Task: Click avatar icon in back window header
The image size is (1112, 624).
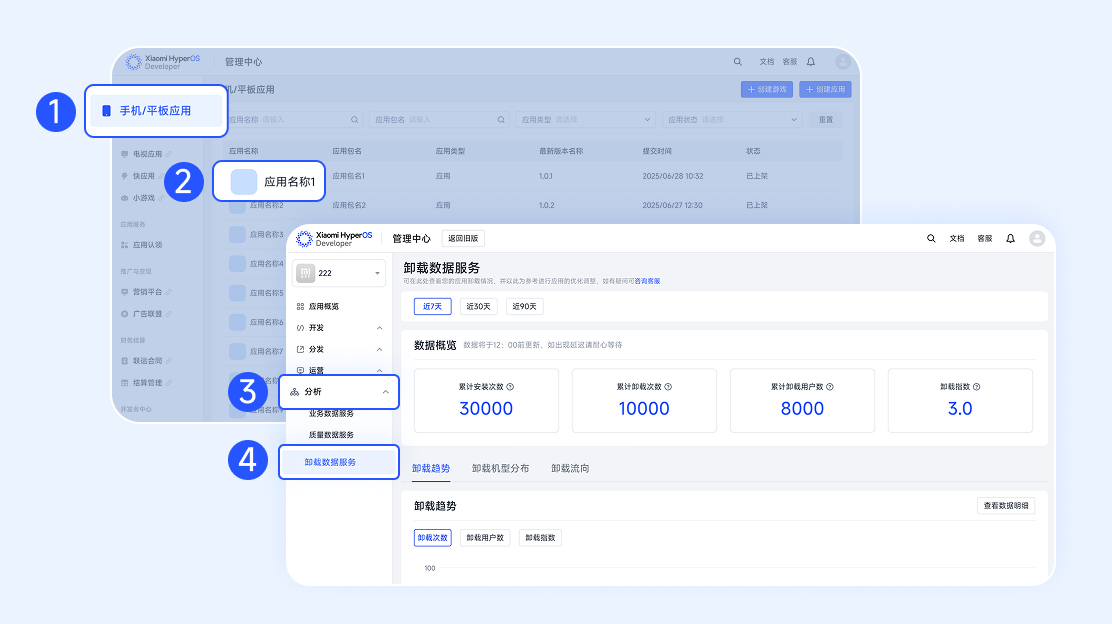Action: [843, 62]
